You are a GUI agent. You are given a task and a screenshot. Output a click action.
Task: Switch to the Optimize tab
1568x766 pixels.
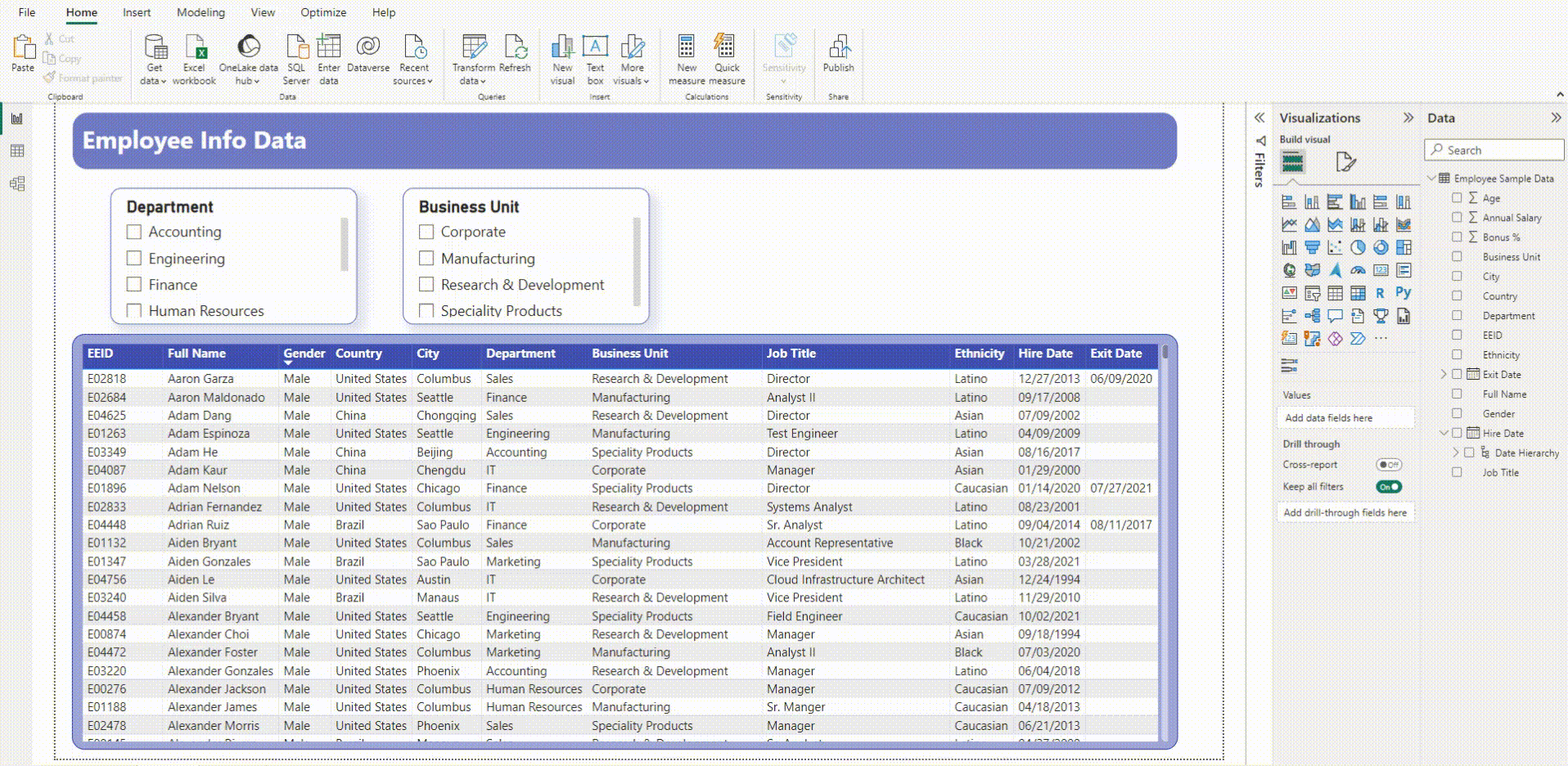click(322, 12)
